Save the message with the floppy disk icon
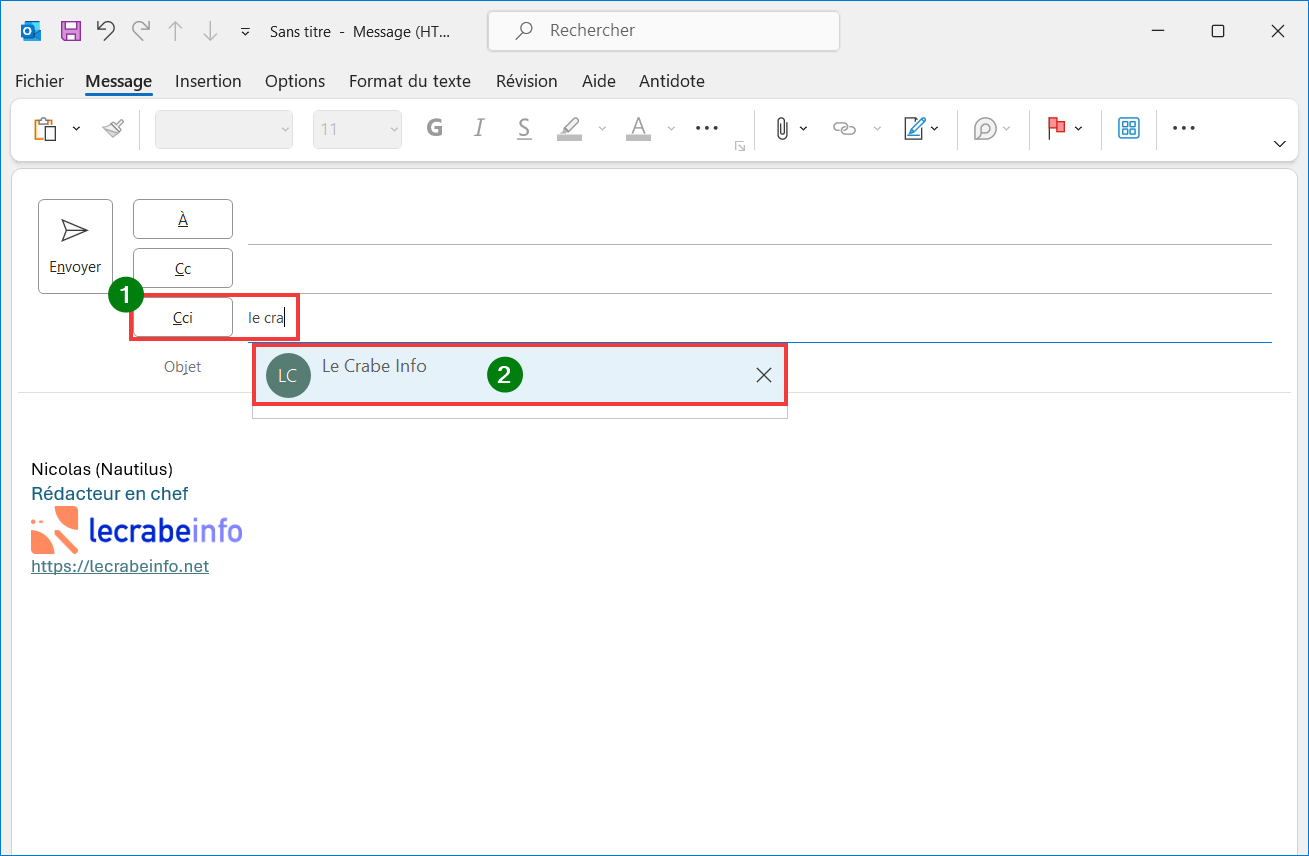The width and height of the screenshot is (1309, 856). [71, 31]
